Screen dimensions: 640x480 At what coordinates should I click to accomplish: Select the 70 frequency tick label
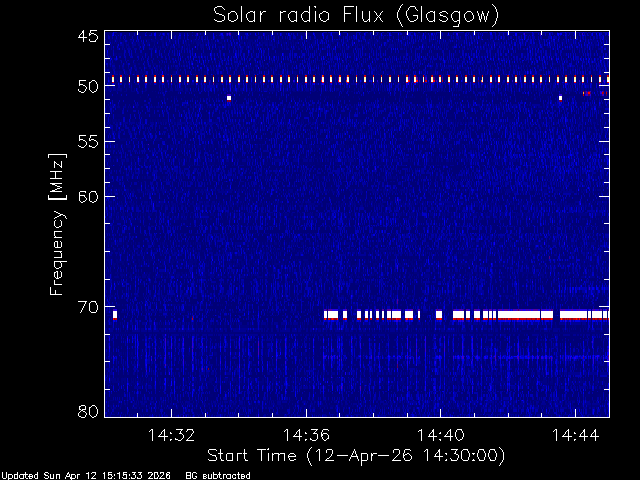coord(88,307)
